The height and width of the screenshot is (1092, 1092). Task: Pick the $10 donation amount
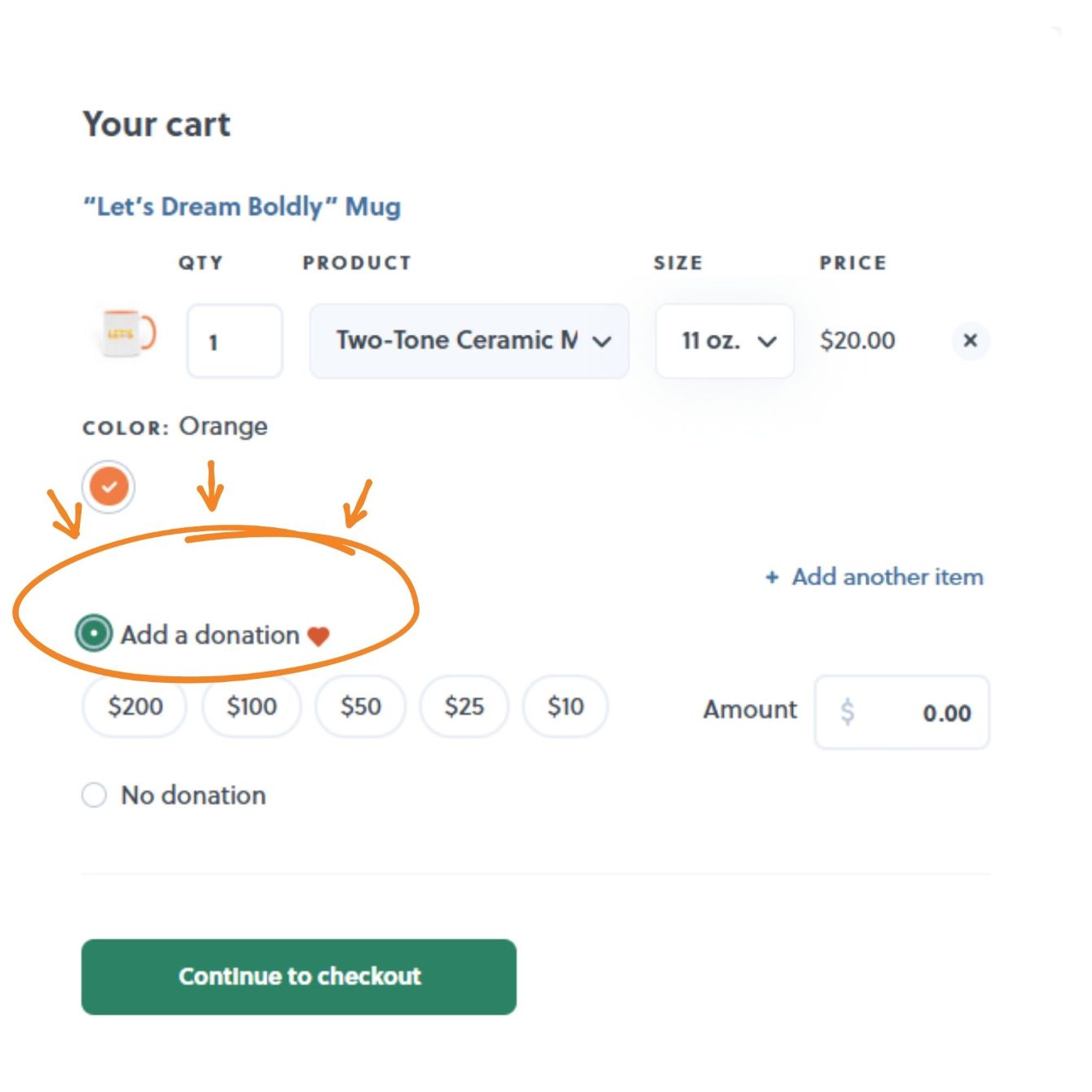click(x=566, y=707)
